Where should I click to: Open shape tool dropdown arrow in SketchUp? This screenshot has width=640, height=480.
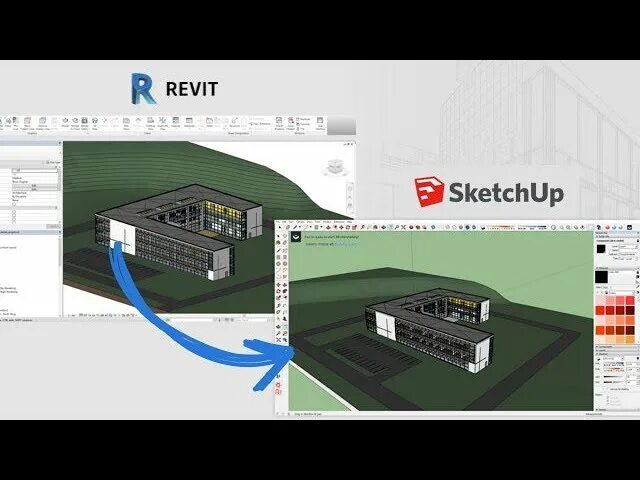[321, 227]
